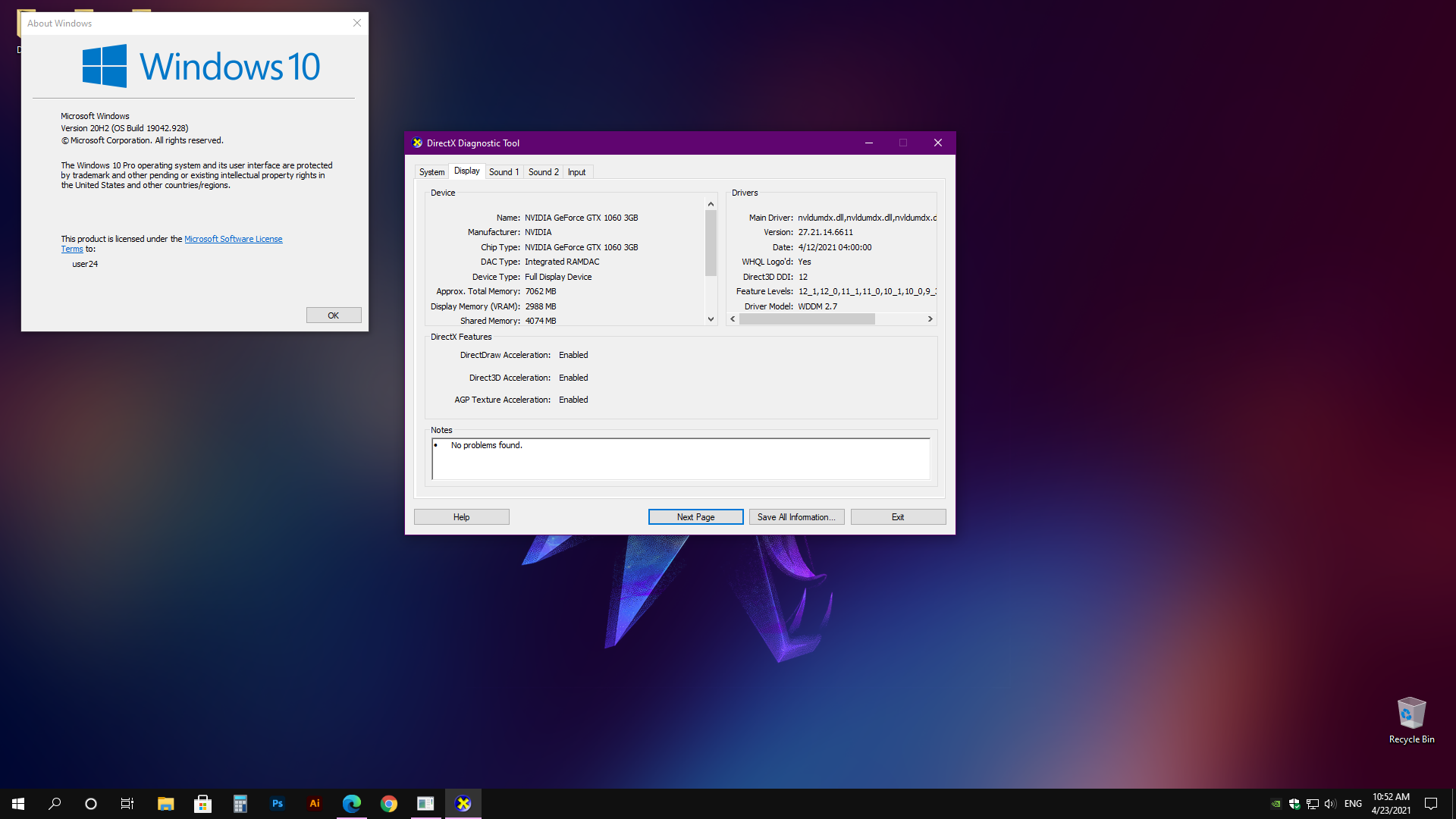
Task: Click Direct3D Acceleration Enabled value
Action: pyautogui.click(x=573, y=378)
